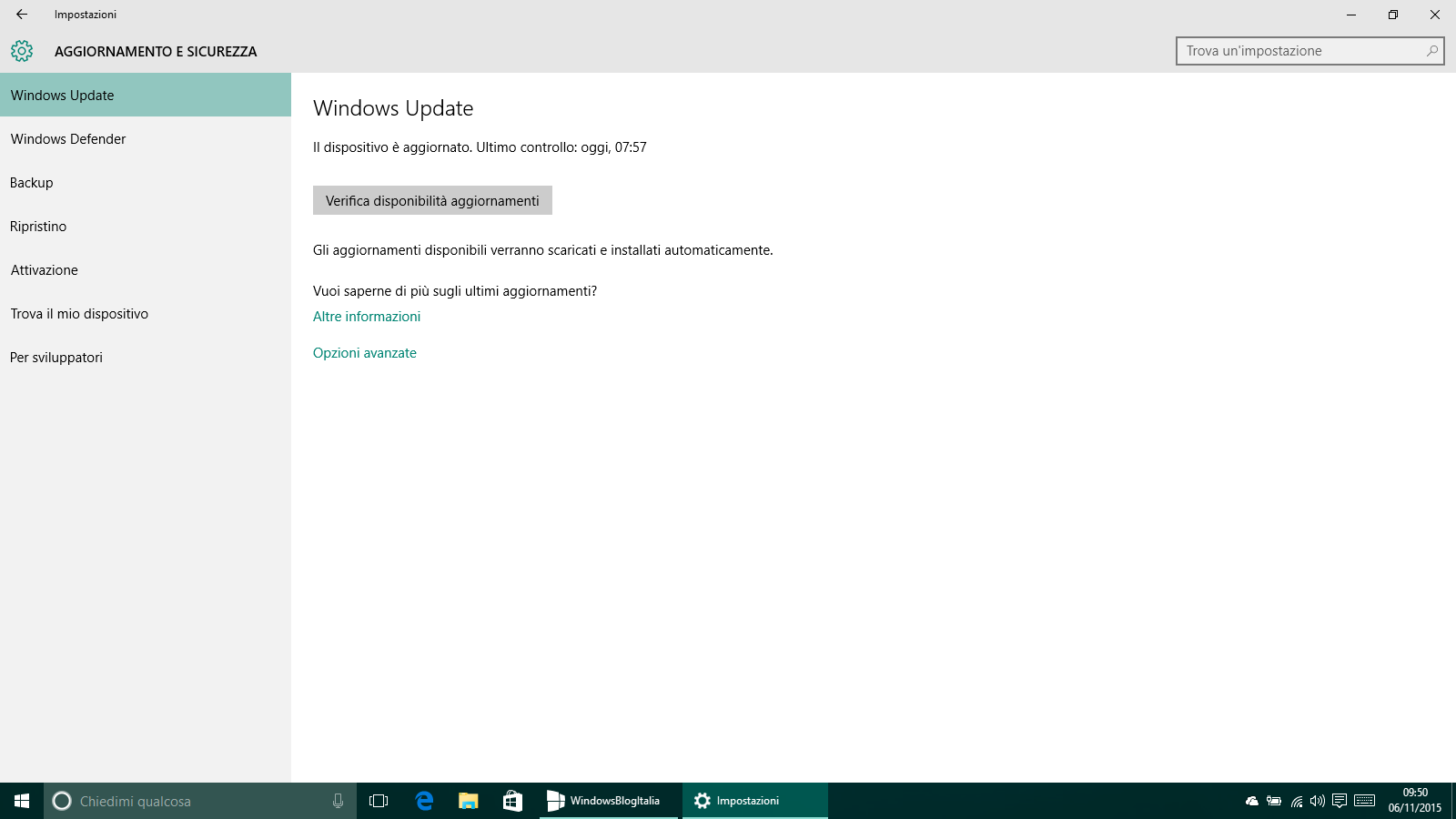Open the Opzioni avanzate link
The width and height of the screenshot is (1456, 819).
[x=365, y=353]
